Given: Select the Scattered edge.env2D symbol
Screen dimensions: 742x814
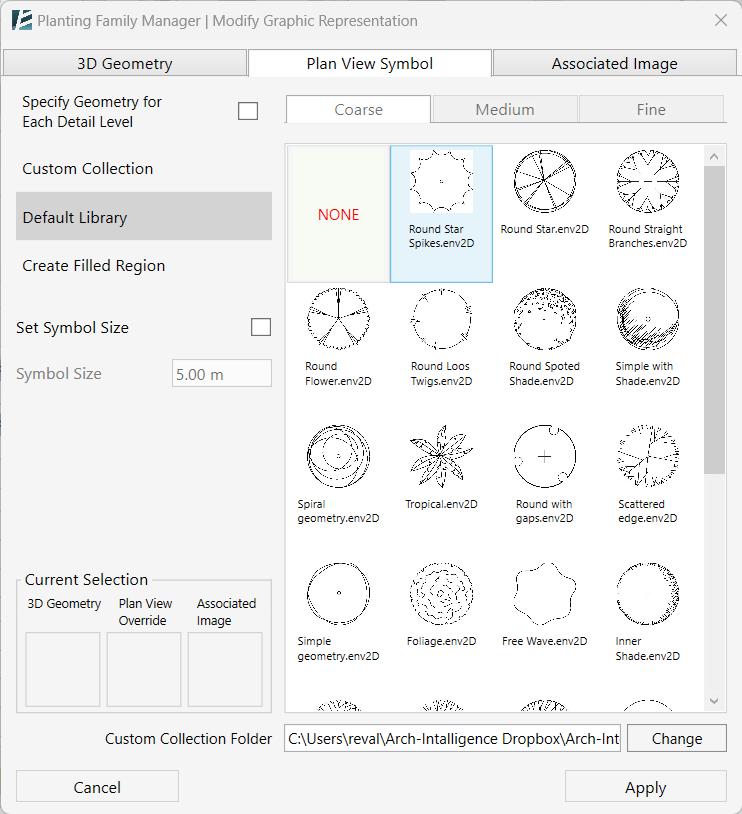Looking at the screenshot, I should (x=647, y=456).
